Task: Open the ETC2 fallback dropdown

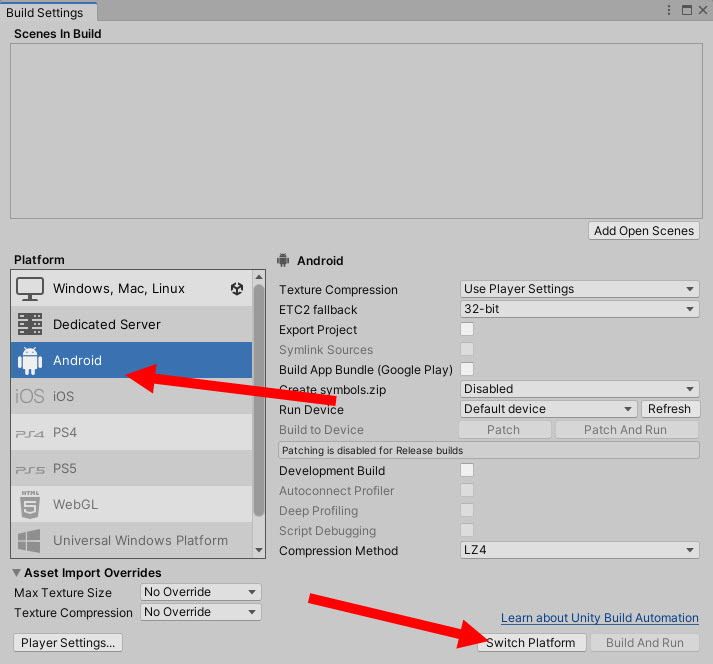Action: point(579,309)
